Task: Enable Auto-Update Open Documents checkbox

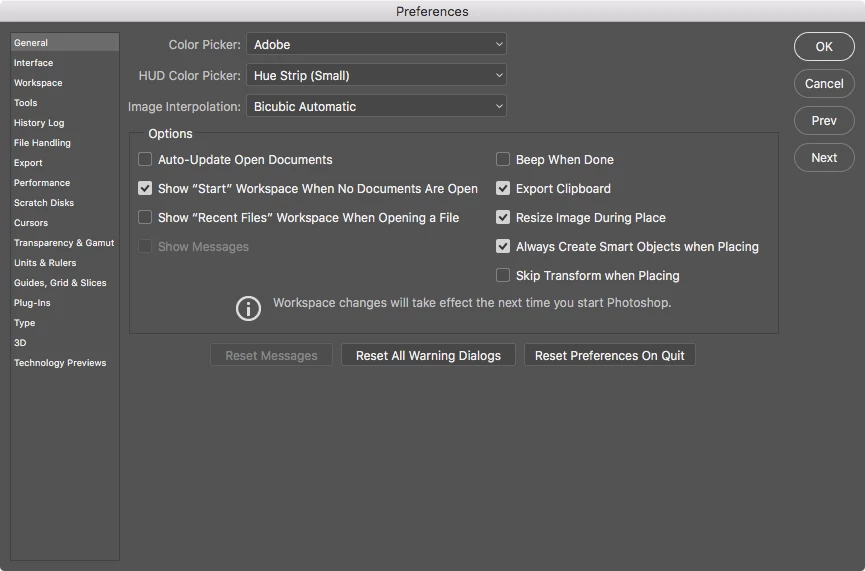Action: [145, 159]
